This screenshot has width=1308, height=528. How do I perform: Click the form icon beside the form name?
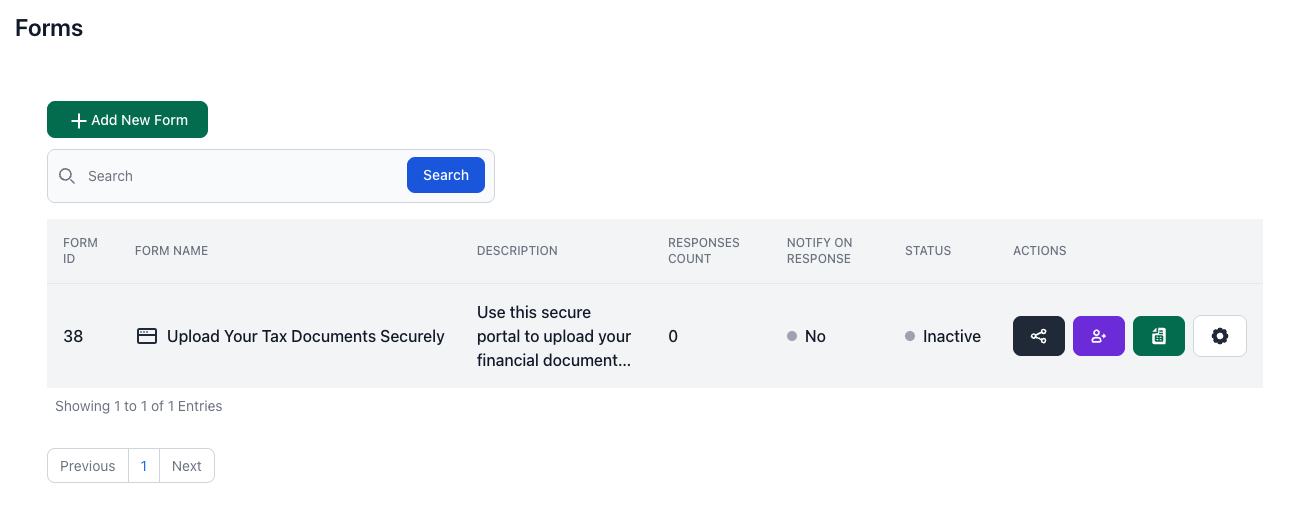pos(147,336)
